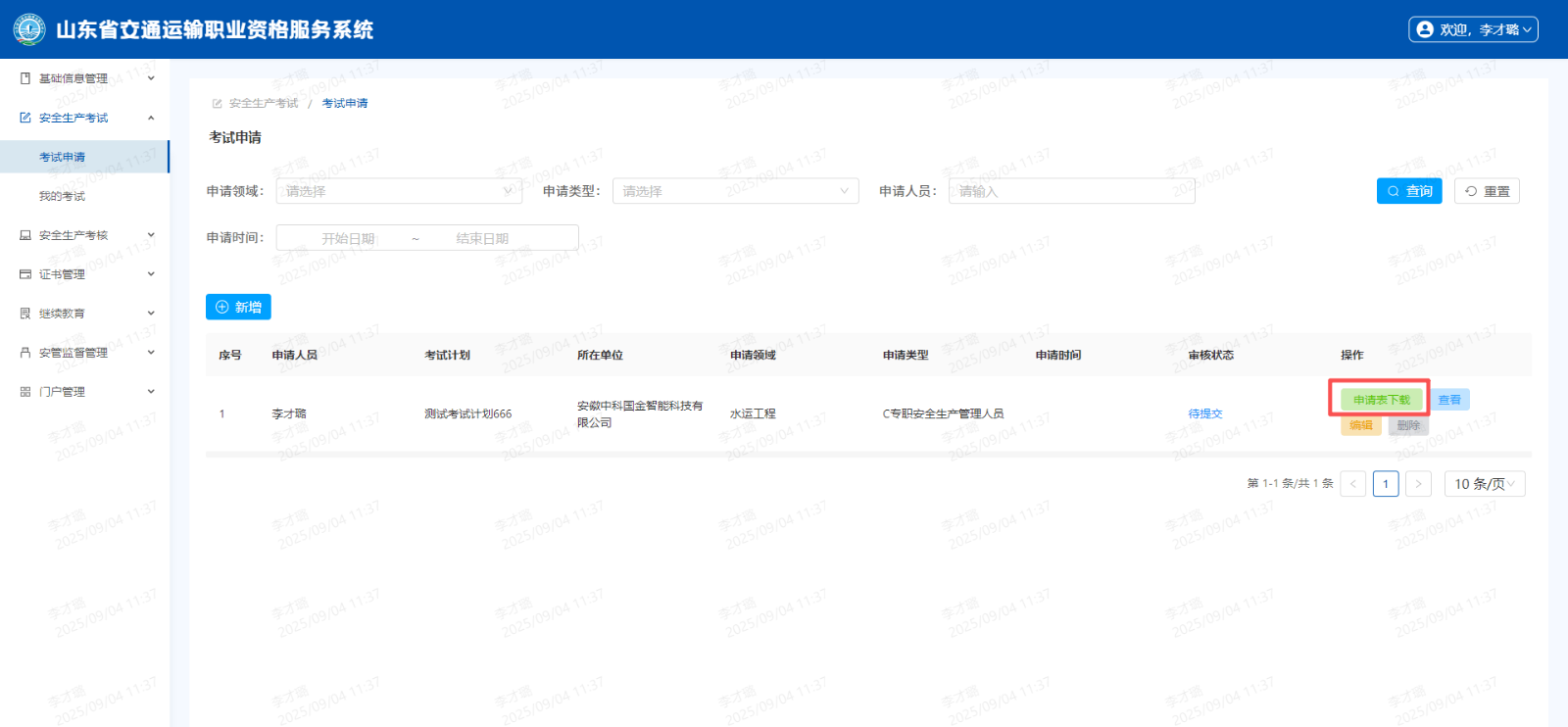Image resolution: width=1568 pixels, height=727 pixels.
Task: Click the 安徽中科国金智能科技有限公司 cell
Action: [x=640, y=413]
